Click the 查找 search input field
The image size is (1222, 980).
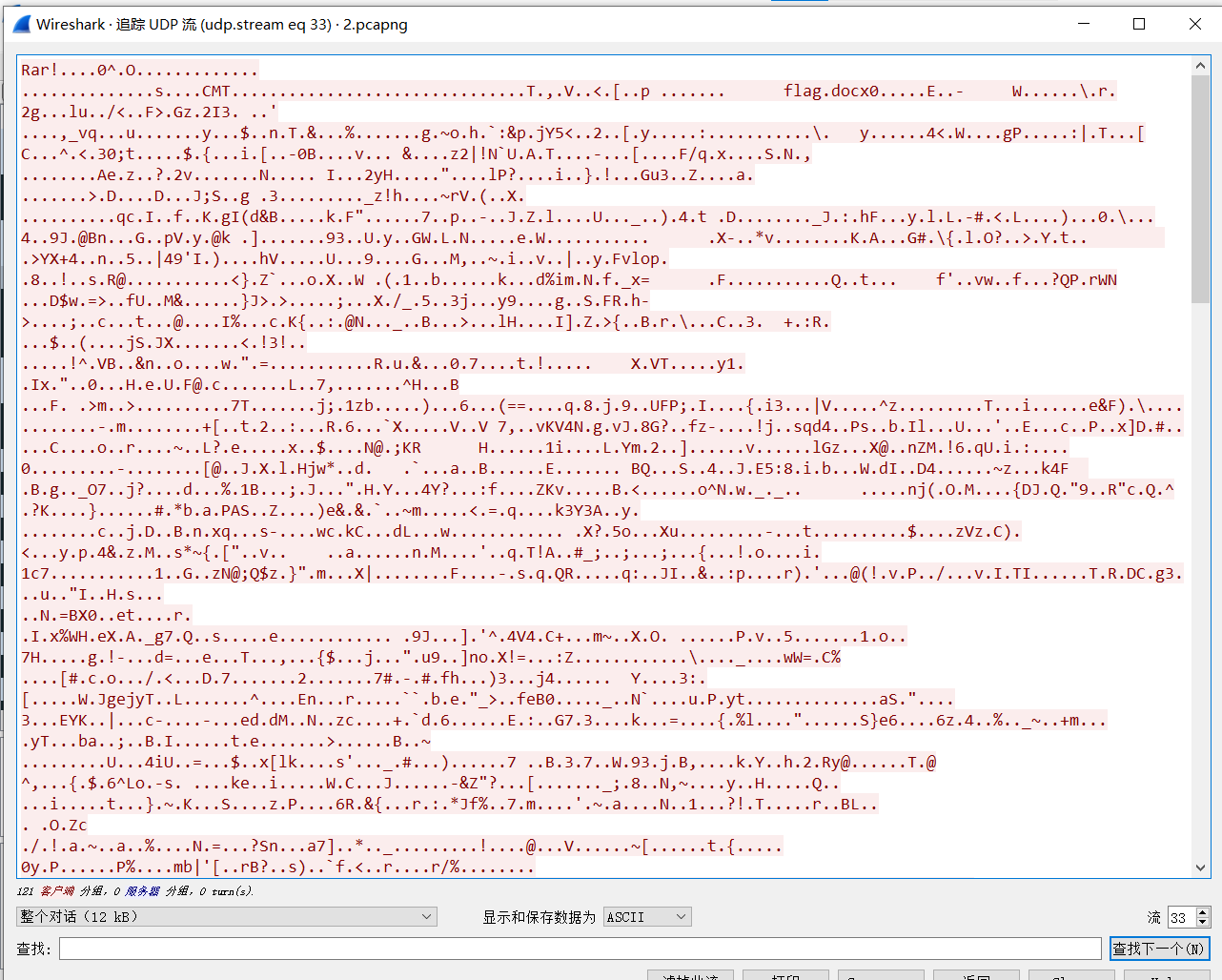tap(580, 949)
